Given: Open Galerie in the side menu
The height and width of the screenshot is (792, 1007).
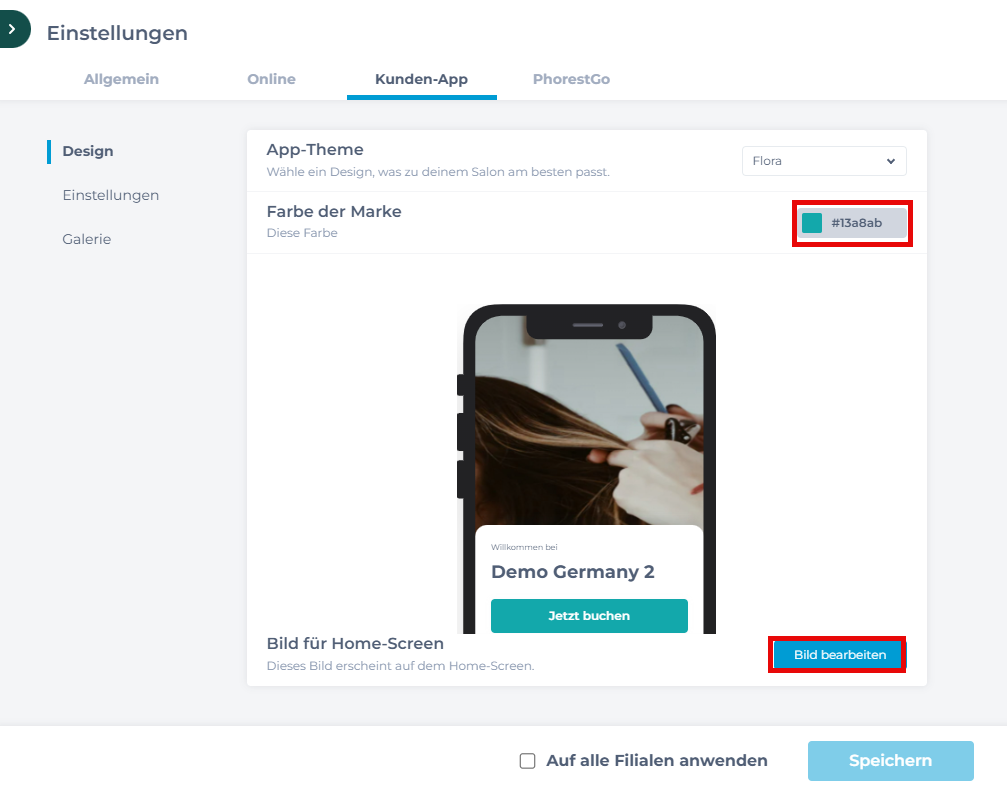Looking at the screenshot, I should point(87,239).
